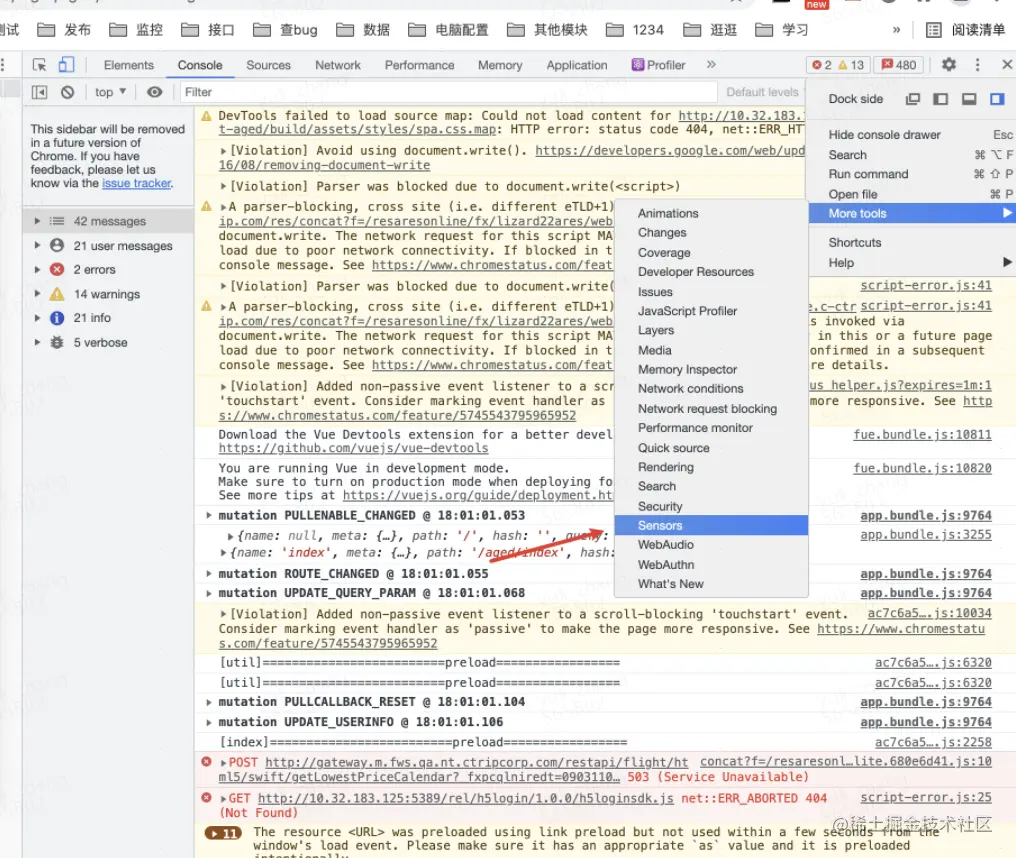Select dock to left icon

click(x=940, y=99)
